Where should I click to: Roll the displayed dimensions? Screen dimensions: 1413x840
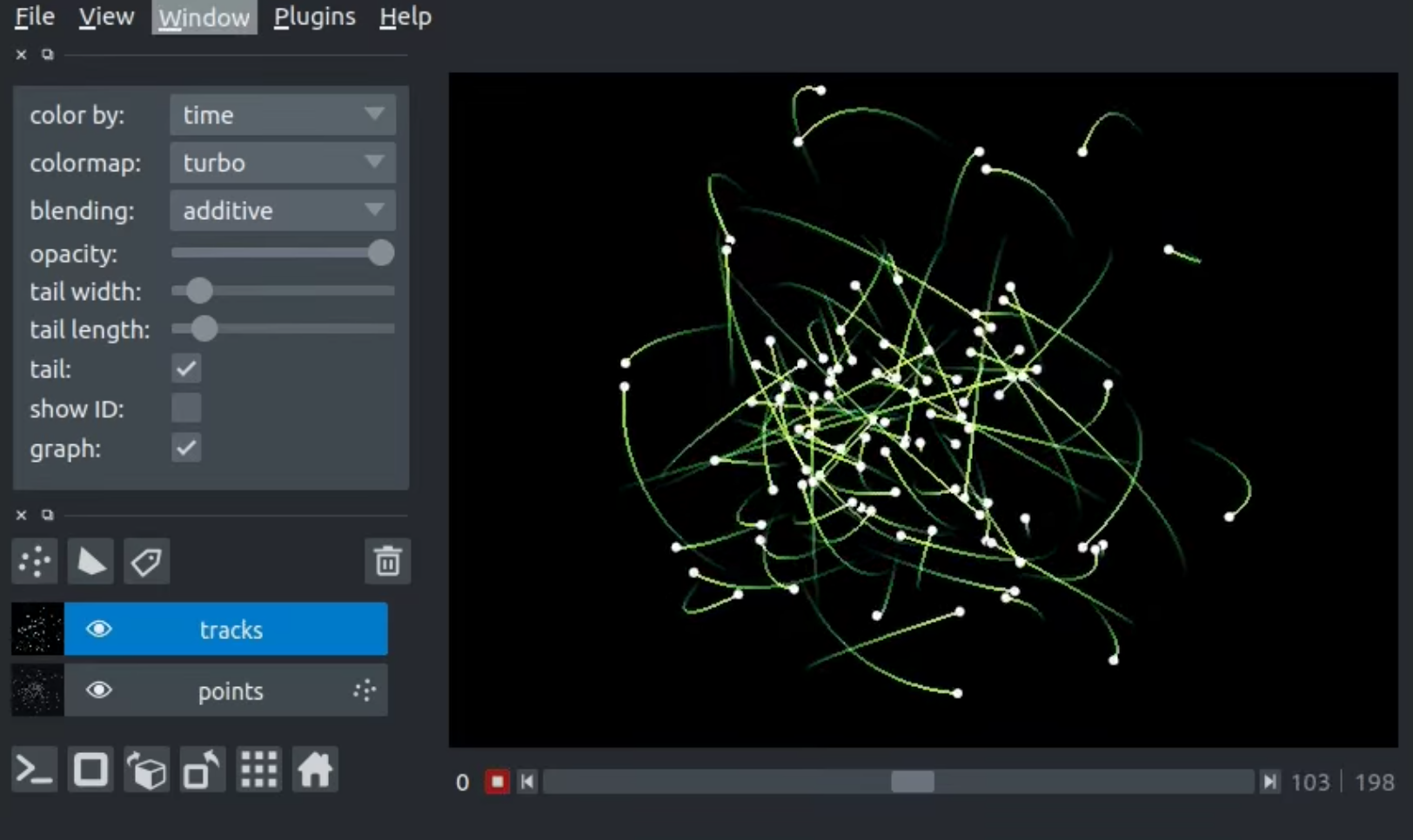tap(146, 770)
